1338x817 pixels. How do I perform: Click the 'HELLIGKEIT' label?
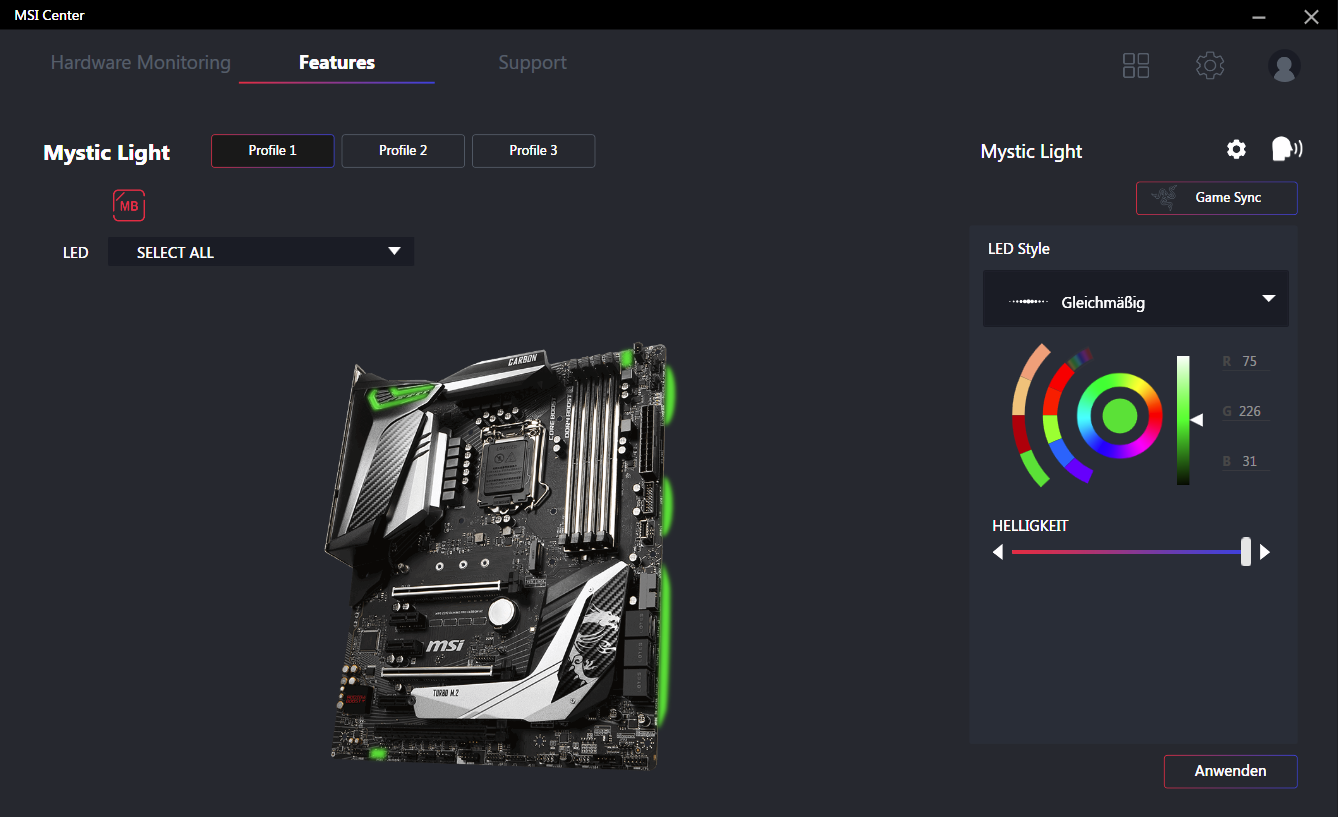coord(1030,525)
